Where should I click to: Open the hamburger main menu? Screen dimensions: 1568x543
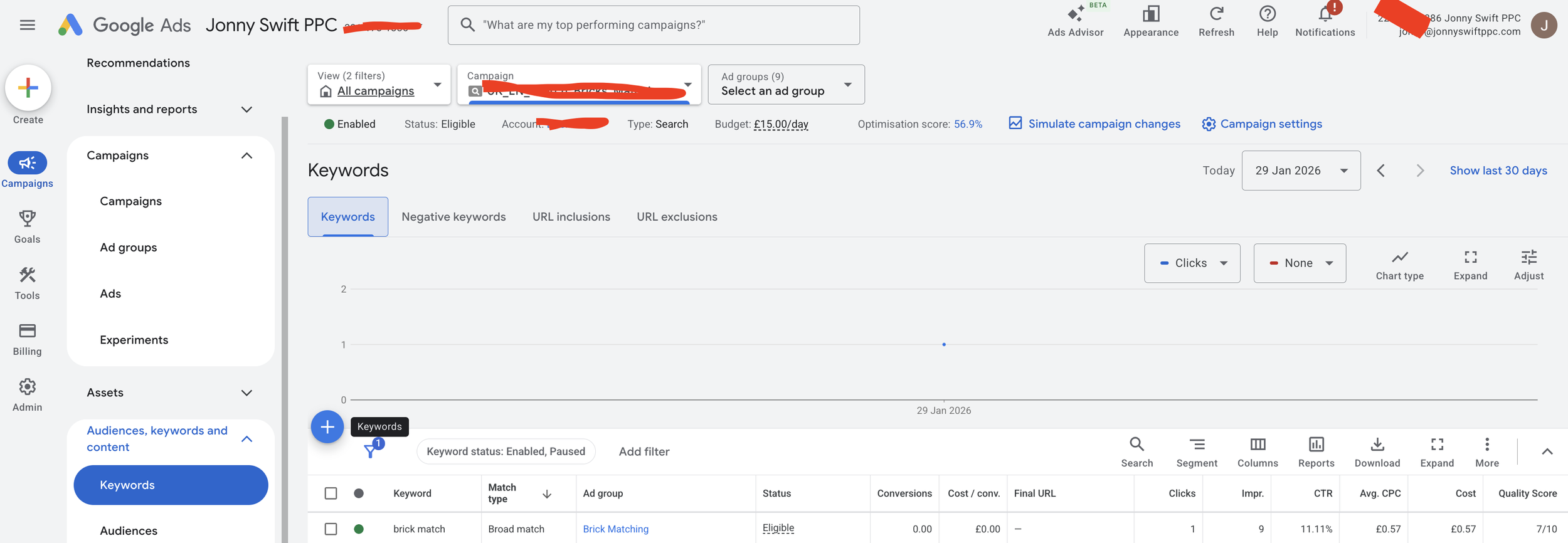coord(27,25)
